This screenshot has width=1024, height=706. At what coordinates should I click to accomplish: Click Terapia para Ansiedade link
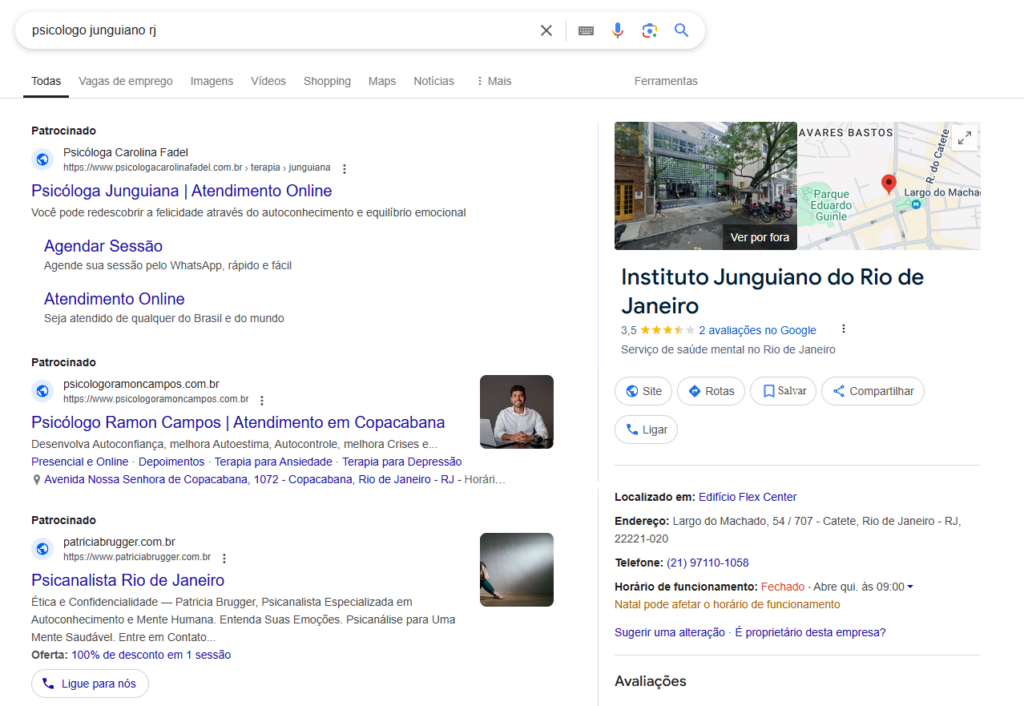click(x=273, y=462)
